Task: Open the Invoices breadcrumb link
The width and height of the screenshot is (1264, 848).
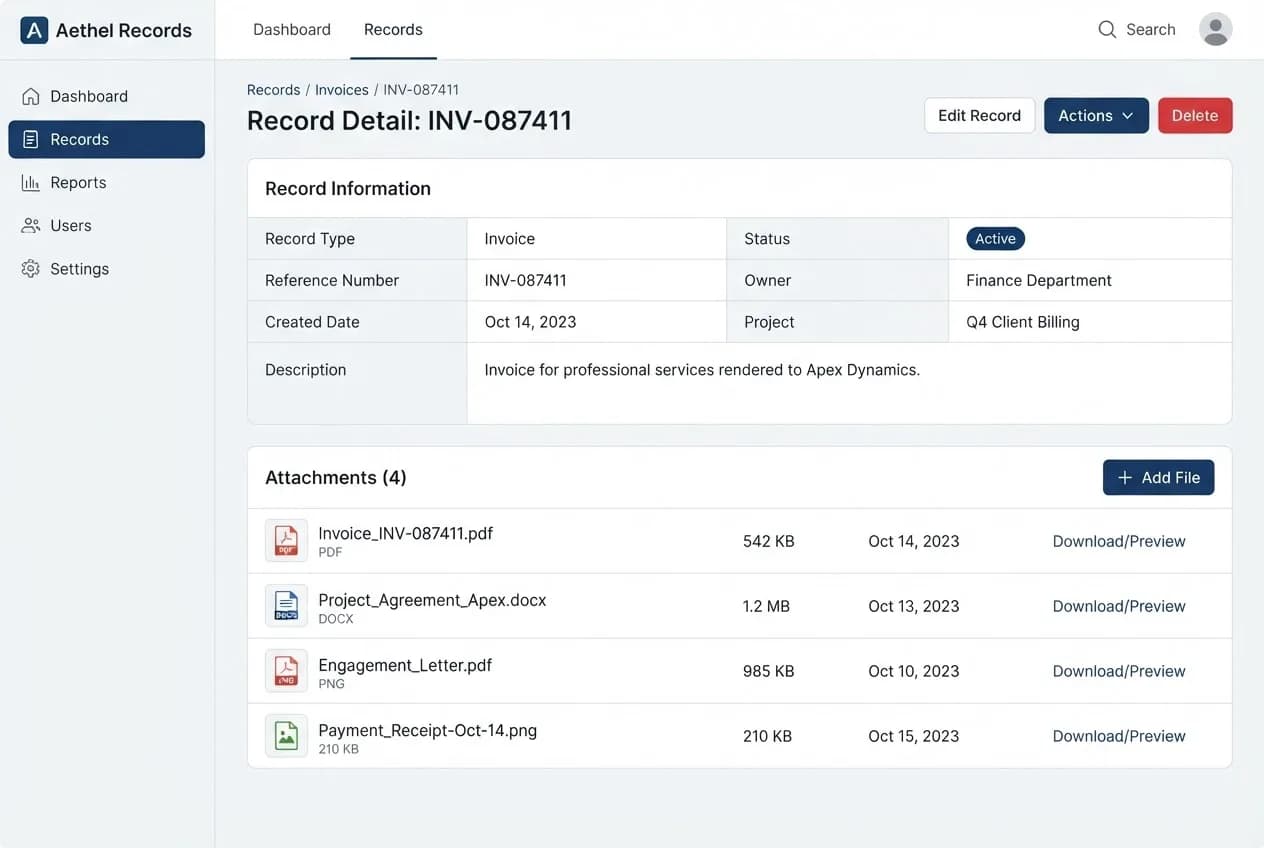Action: click(x=342, y=90)
